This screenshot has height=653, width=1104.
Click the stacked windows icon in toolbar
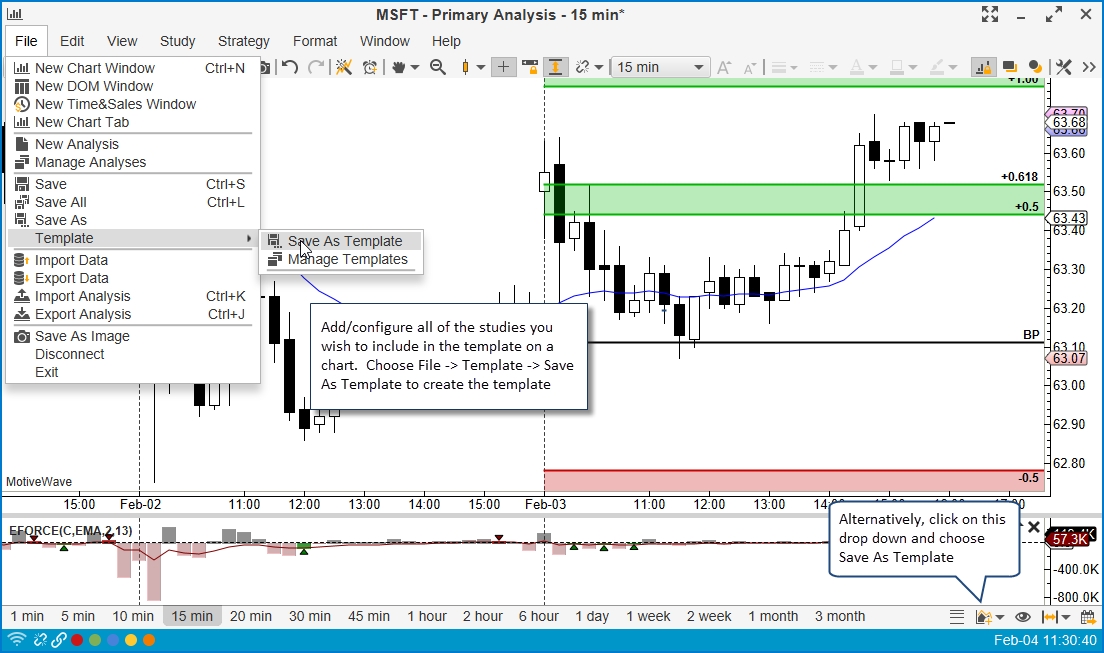click(1009, 67)
